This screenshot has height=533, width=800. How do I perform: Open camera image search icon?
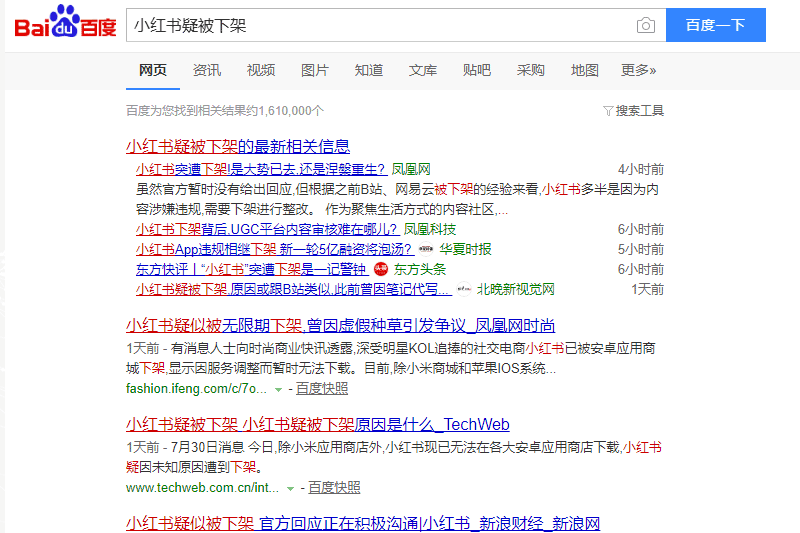(x=645, y=25)
